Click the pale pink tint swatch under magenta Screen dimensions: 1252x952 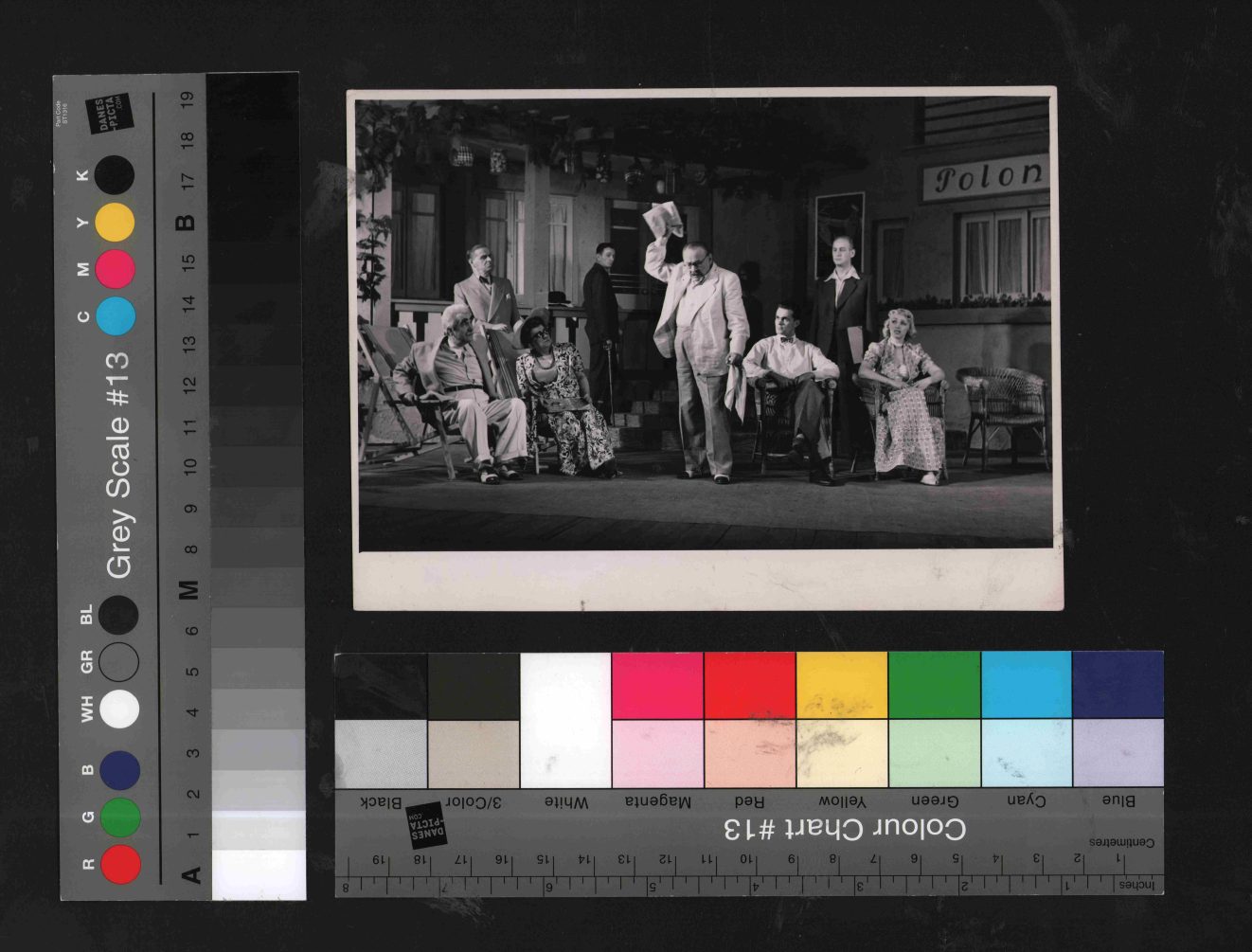tap(657, 753)
